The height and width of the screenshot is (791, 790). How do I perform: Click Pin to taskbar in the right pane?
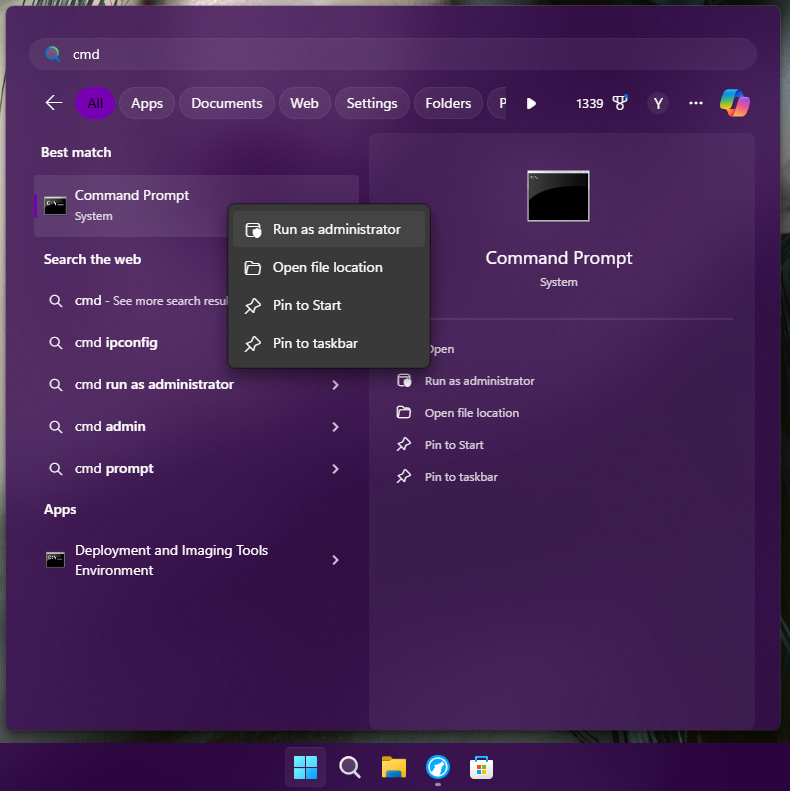tap(461, 477)
